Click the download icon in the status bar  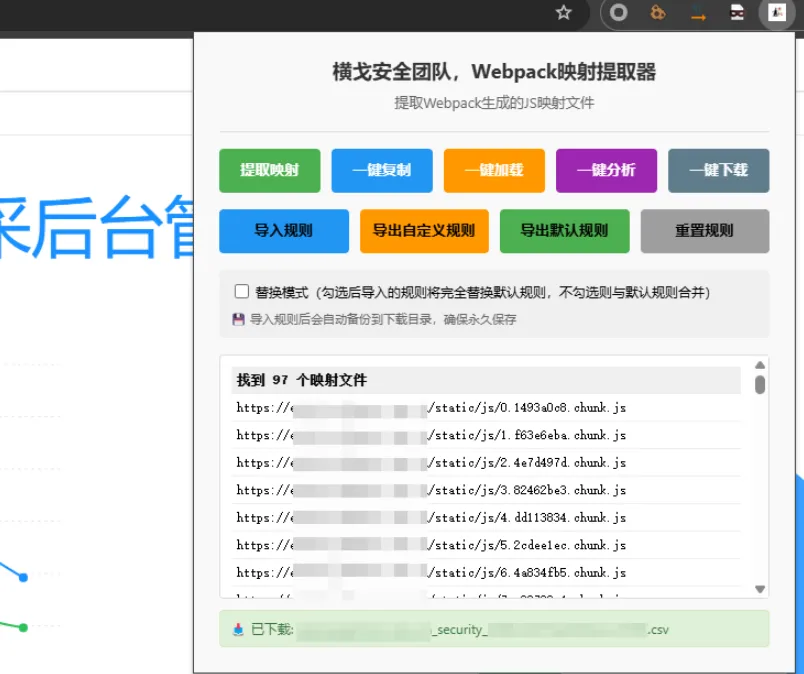click(238, 629)
